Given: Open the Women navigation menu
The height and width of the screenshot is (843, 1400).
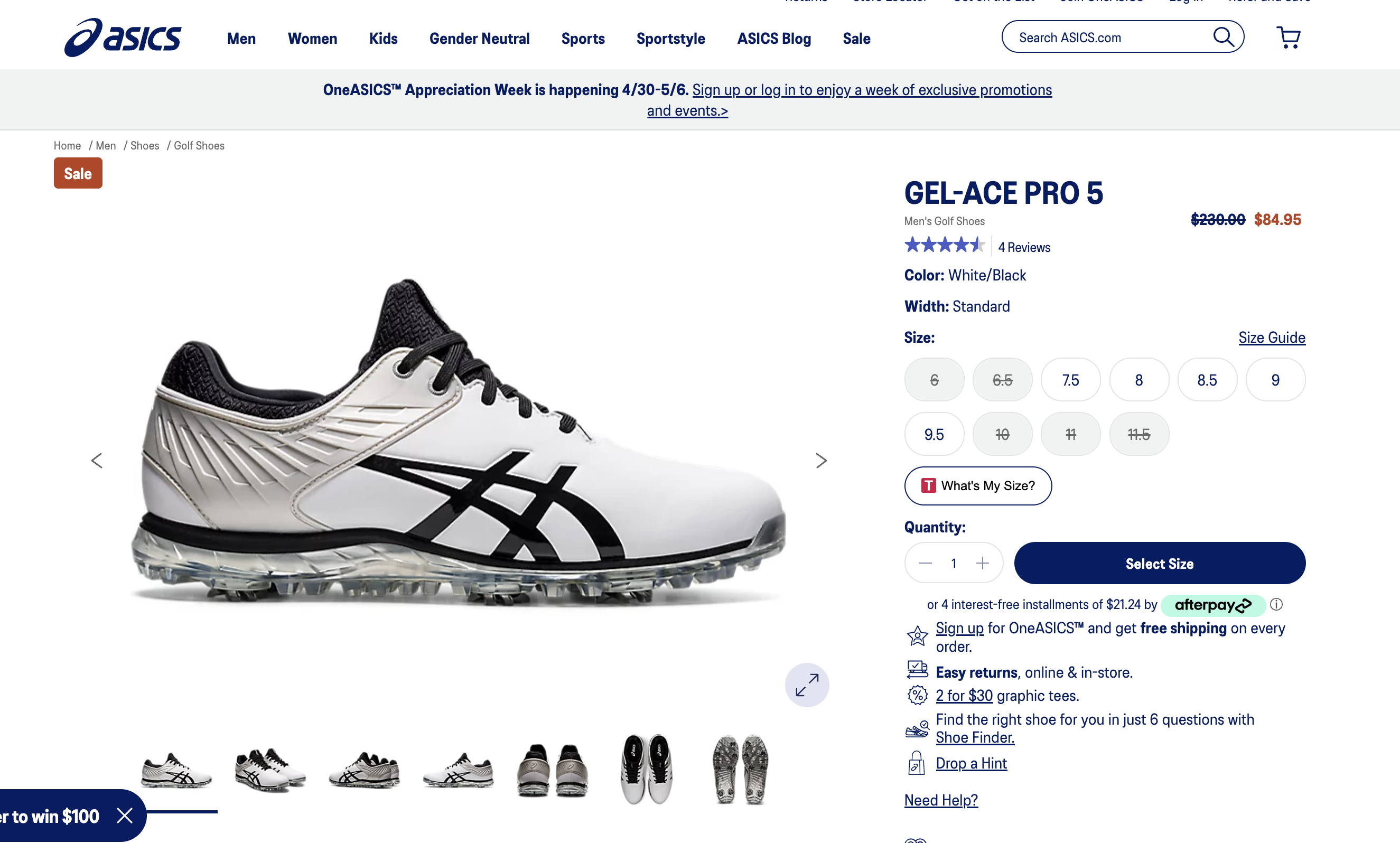Looking at the screenshot, I should tap(313, 38).
